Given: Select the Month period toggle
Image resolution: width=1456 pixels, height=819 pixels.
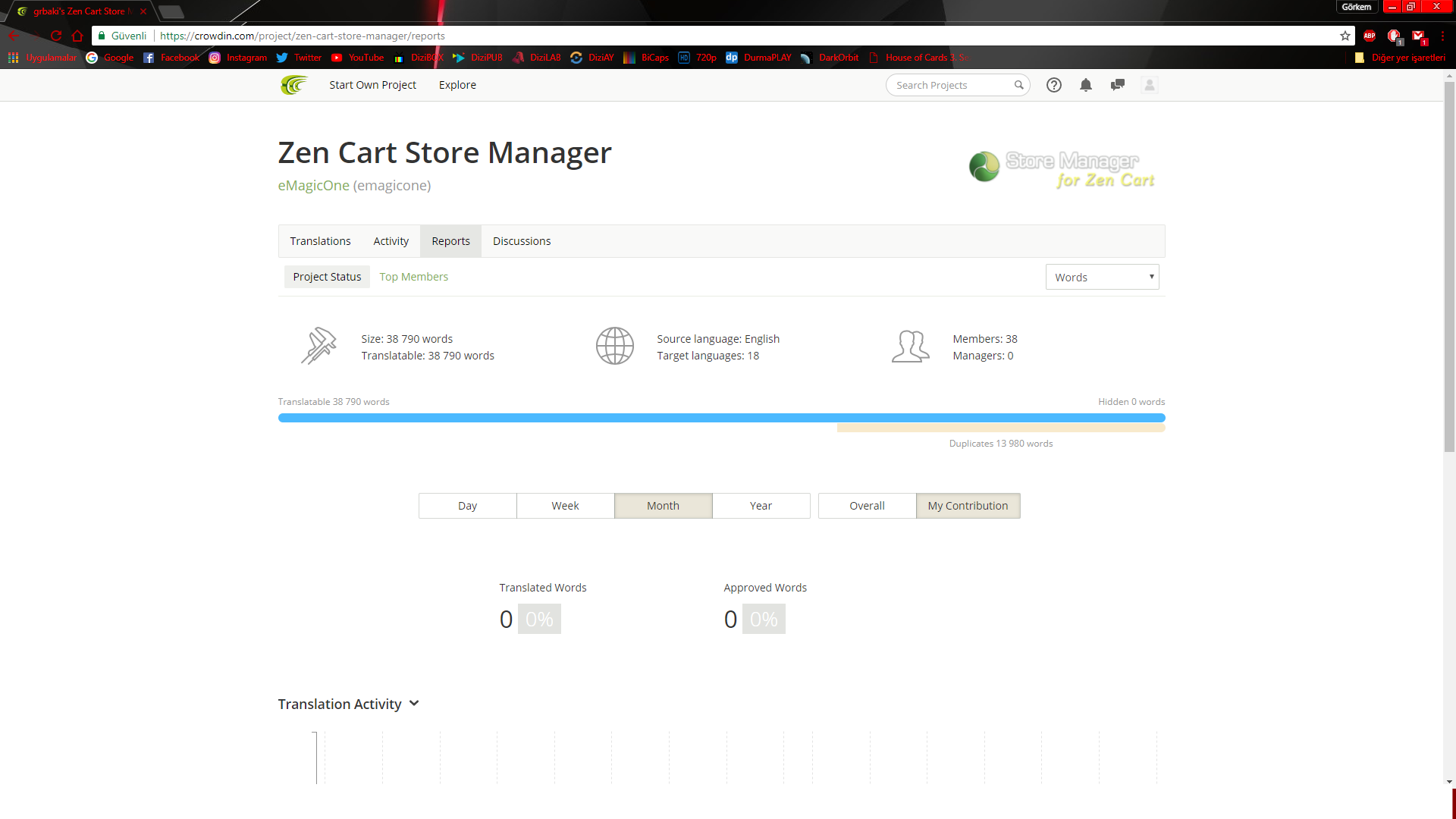Looking at the screenshot, I should pos(663,506).
